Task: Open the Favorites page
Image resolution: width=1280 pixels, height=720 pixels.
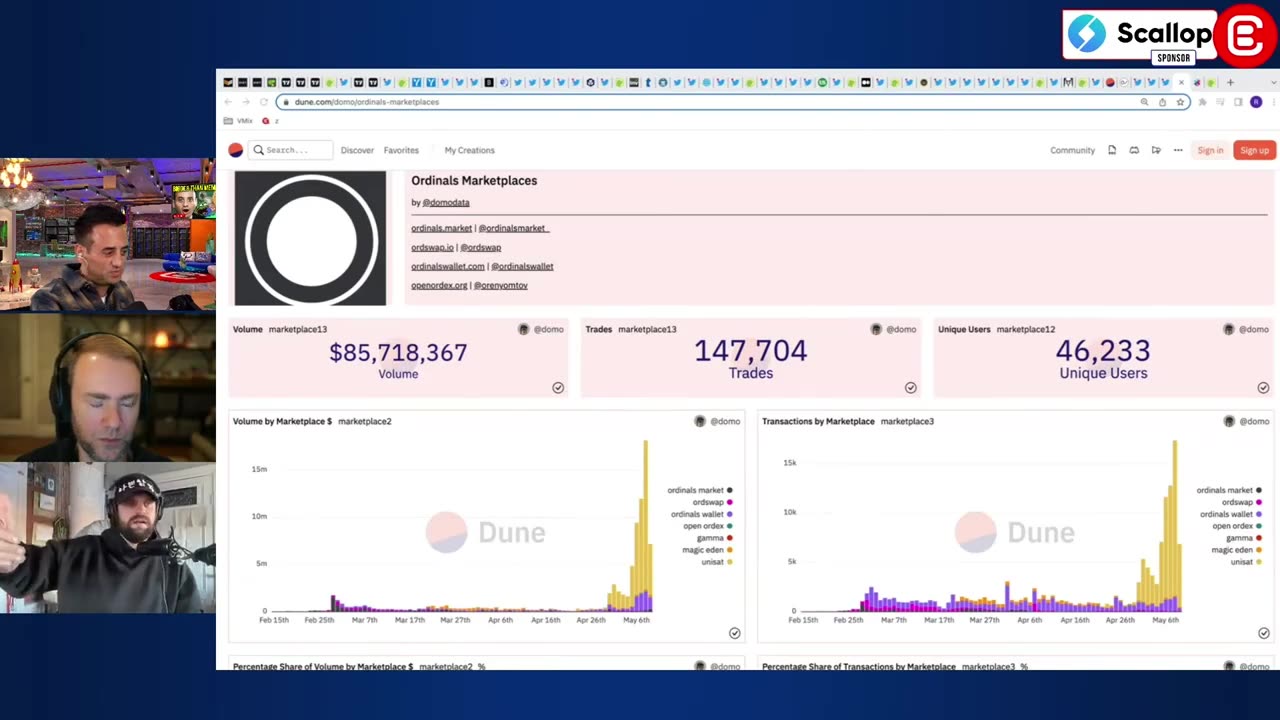Action: (401, 150)
